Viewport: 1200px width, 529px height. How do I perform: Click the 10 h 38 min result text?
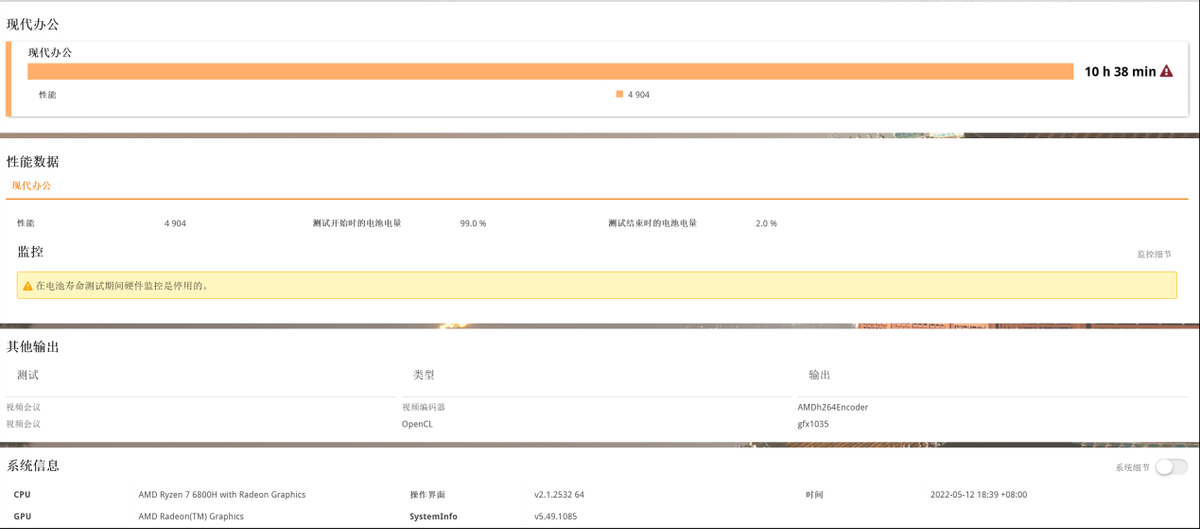click(x=1120, y=72)
